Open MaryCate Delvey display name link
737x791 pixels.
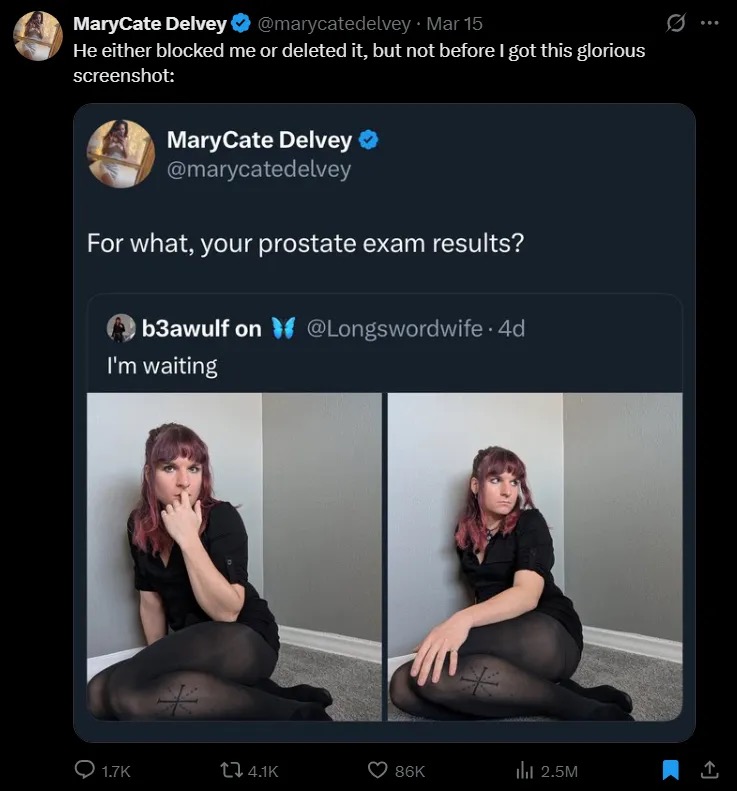coord(150,24)
